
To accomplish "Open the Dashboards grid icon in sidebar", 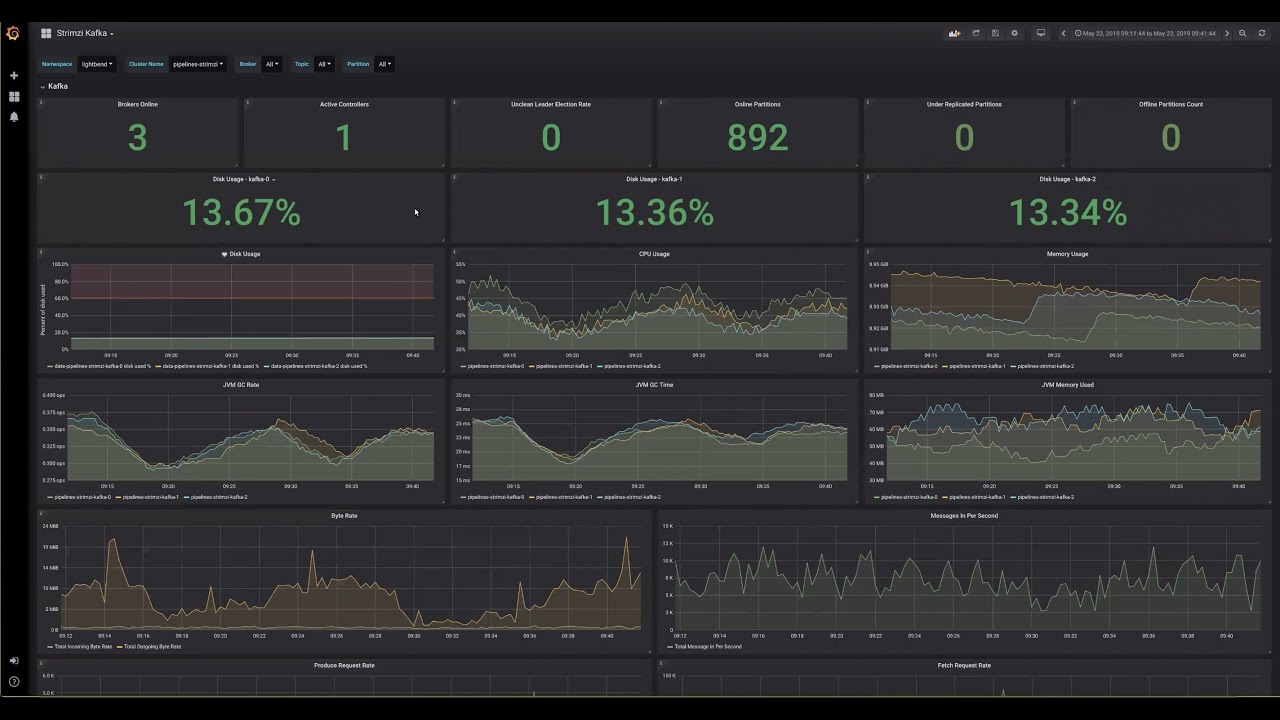I will coord(14,97).
